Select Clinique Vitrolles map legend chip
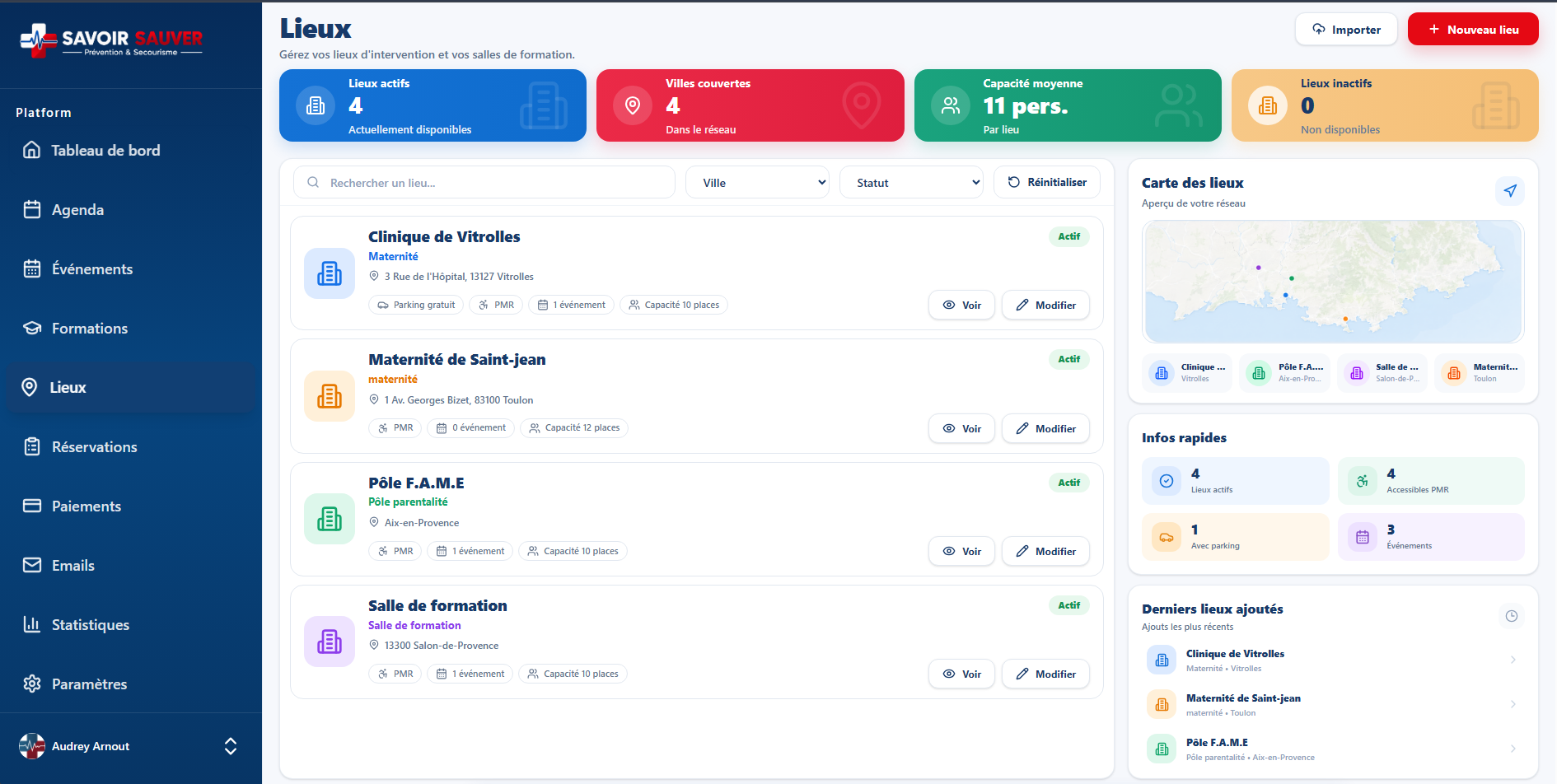1557x784 pixels. [x=1187, y=373]
